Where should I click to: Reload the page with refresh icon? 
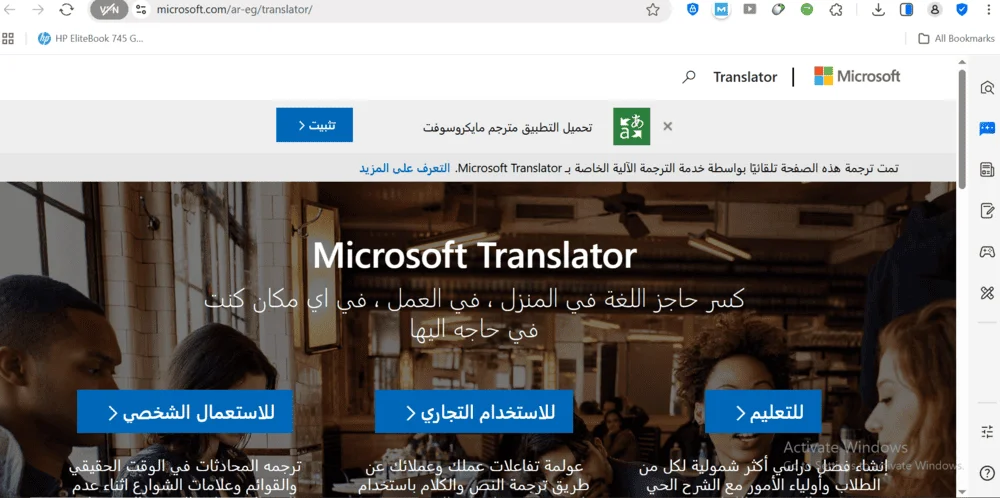point(66,10)
